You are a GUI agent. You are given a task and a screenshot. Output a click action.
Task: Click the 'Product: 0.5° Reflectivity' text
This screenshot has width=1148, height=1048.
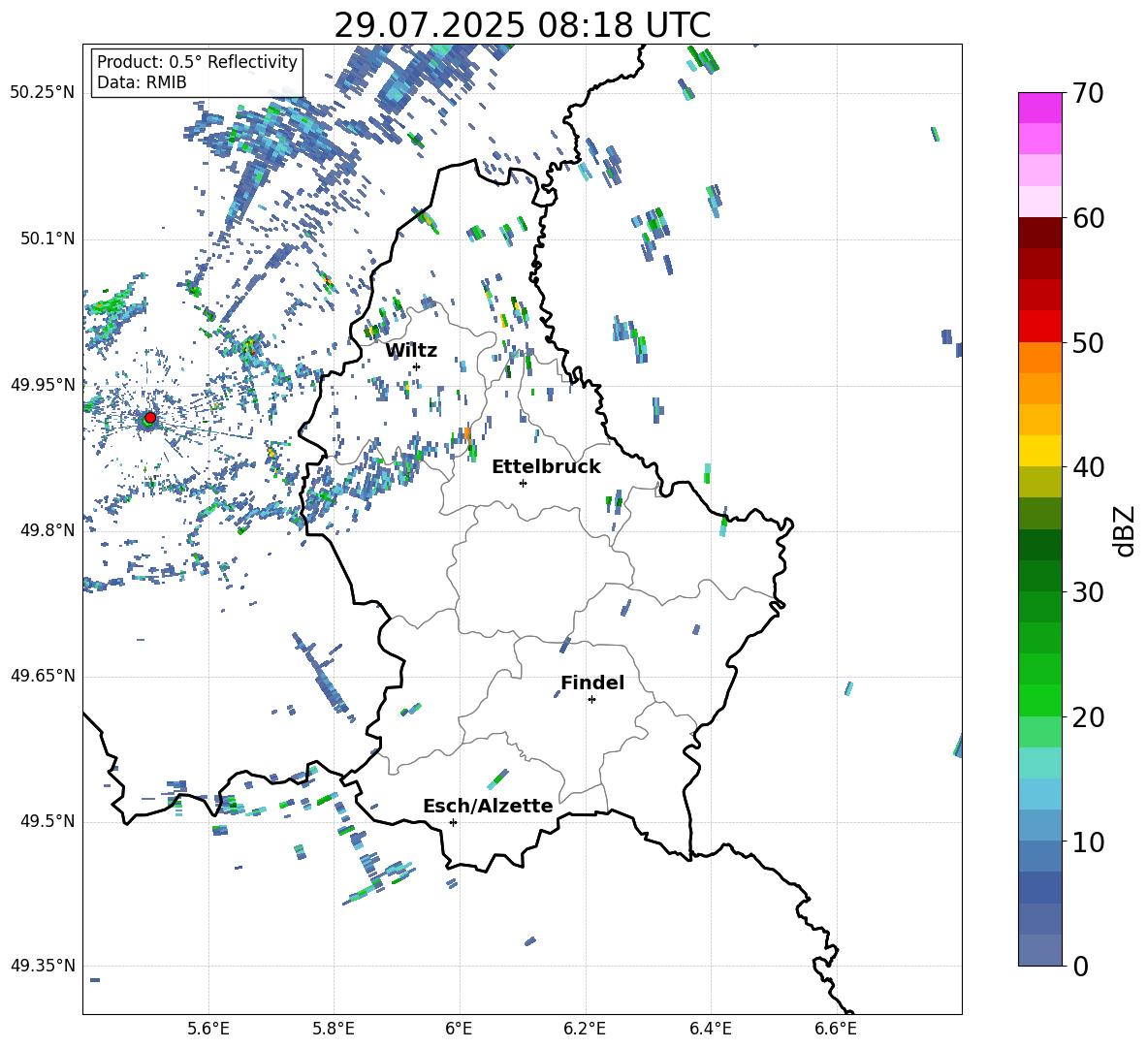pyautogui.click(x=197, y=62)
